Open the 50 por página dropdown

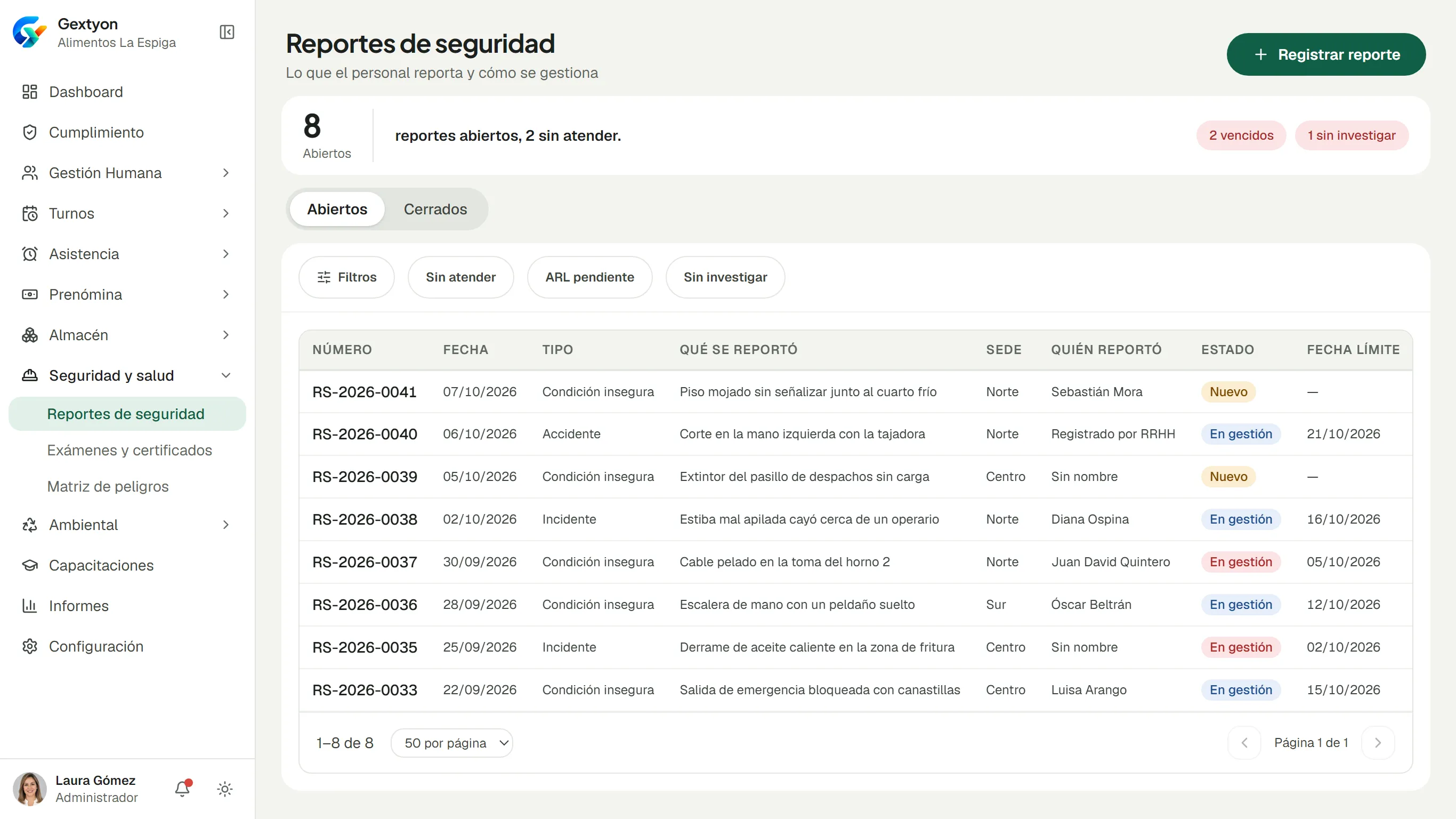pyautogui.click(x=451, y=743)
